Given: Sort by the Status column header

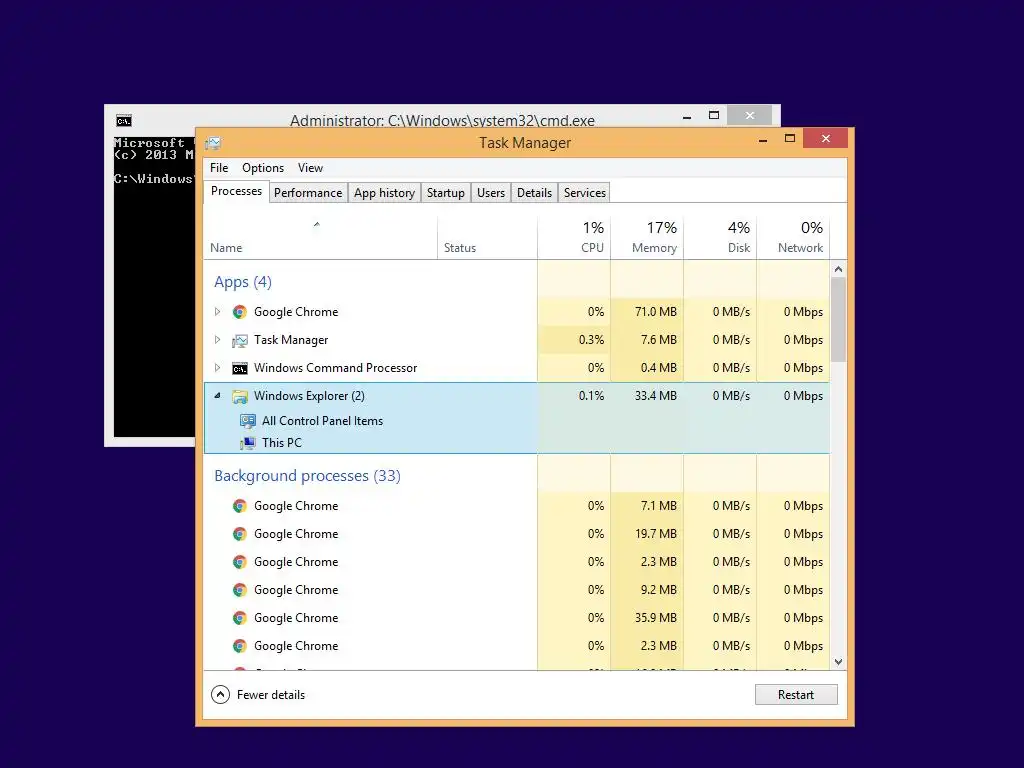Looking at the screenshot, I should (x=487, y=238).
